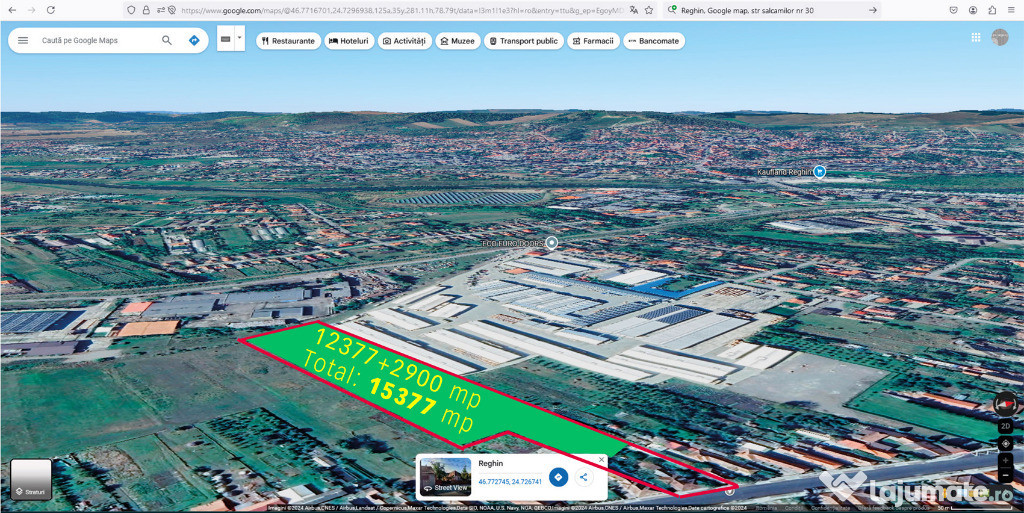Select the Hoteluri category chip
This screenshot has height=513, width=1024.
349,41
